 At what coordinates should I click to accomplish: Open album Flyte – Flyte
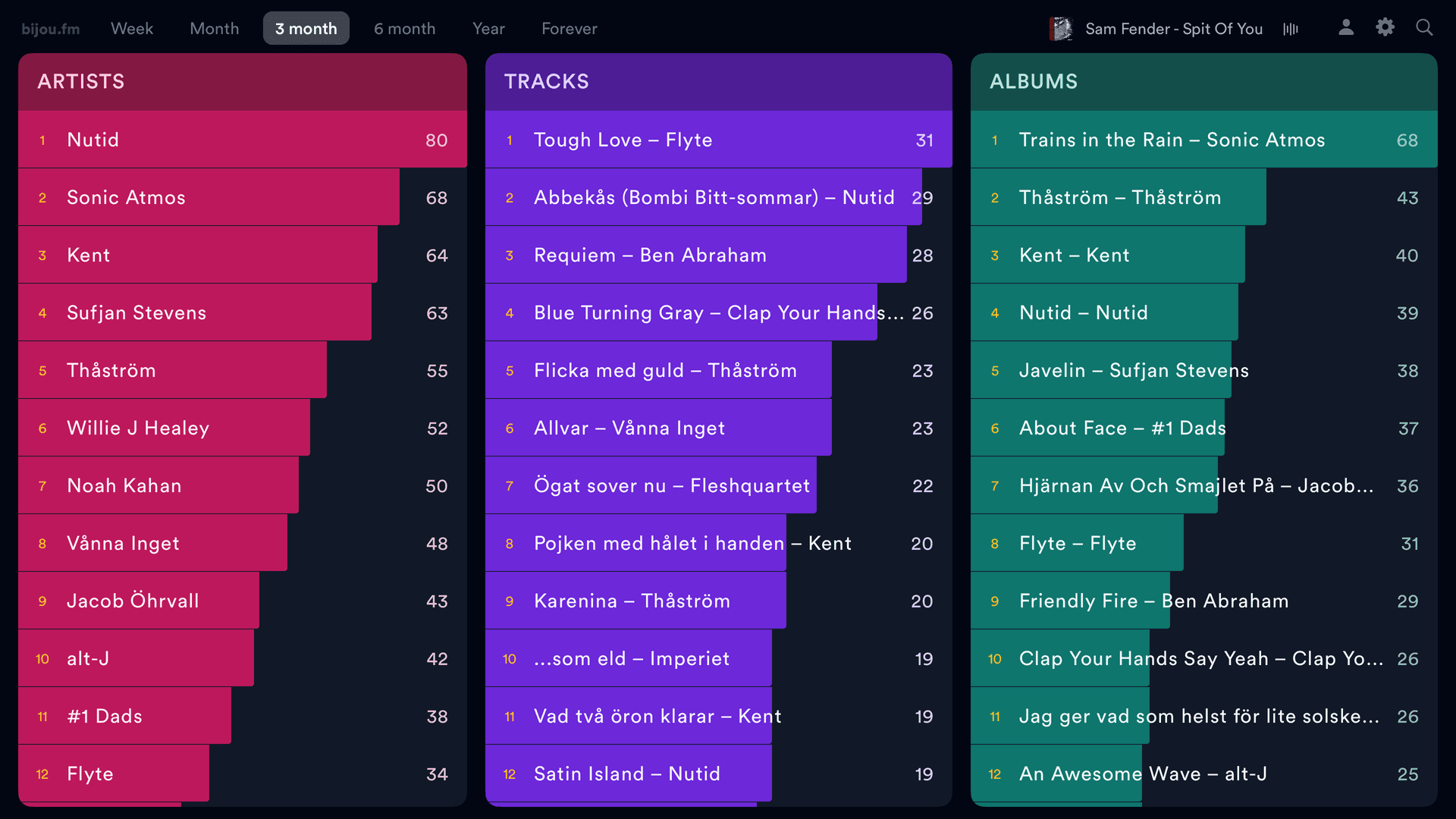coord(1204,543)
